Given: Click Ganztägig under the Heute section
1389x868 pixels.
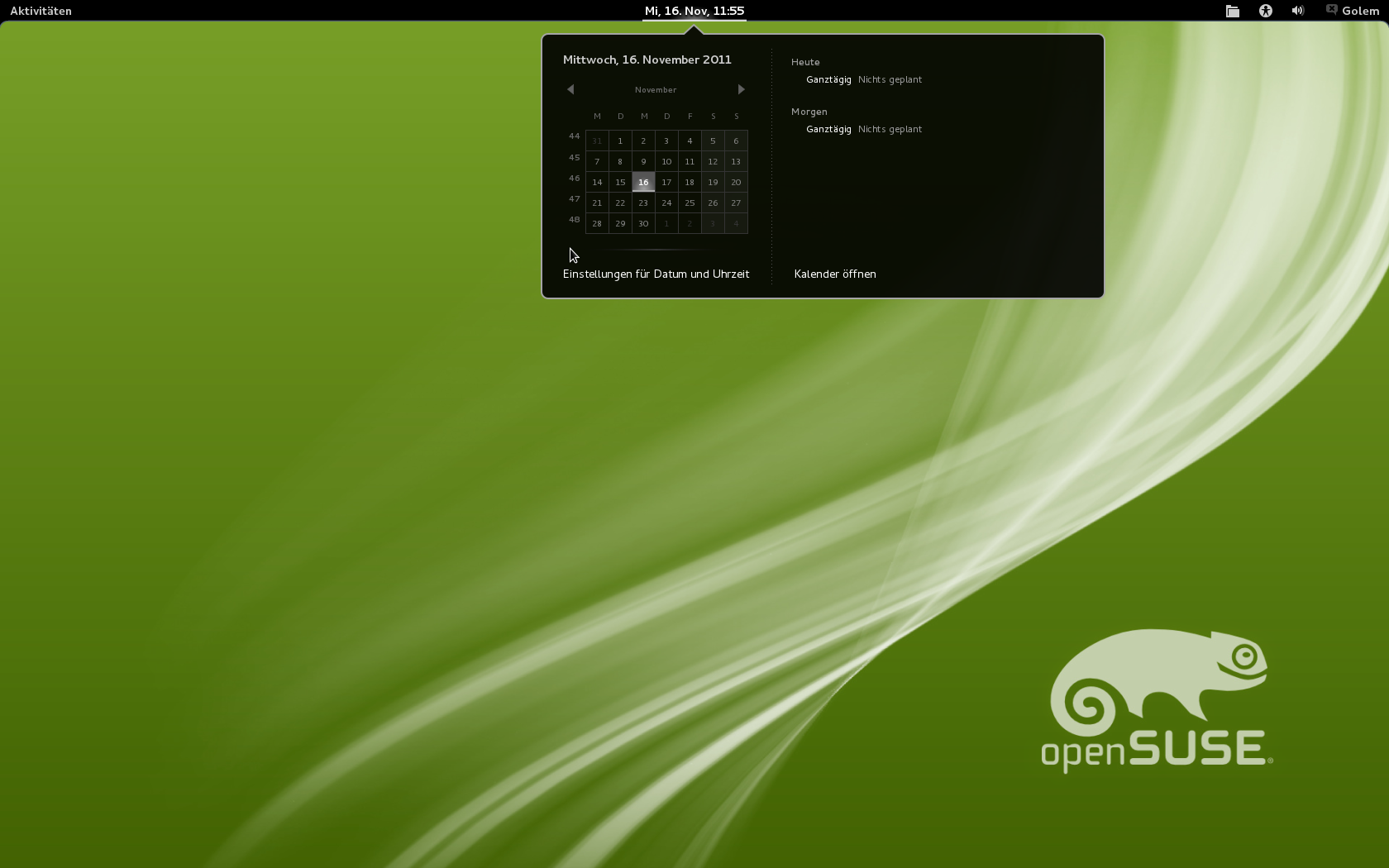Looking at the screenshot, I should [x=828, y=79].
